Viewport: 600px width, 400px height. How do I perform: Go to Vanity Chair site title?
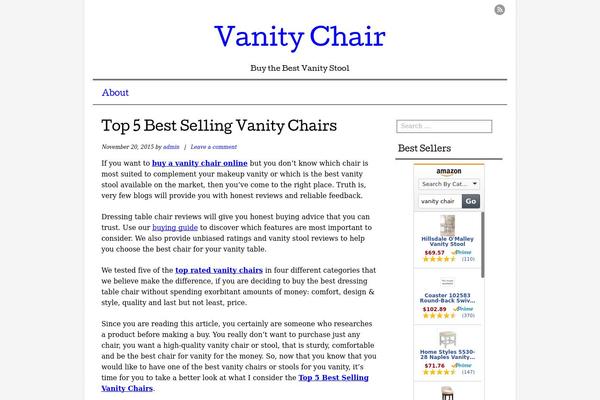point(300,37)
